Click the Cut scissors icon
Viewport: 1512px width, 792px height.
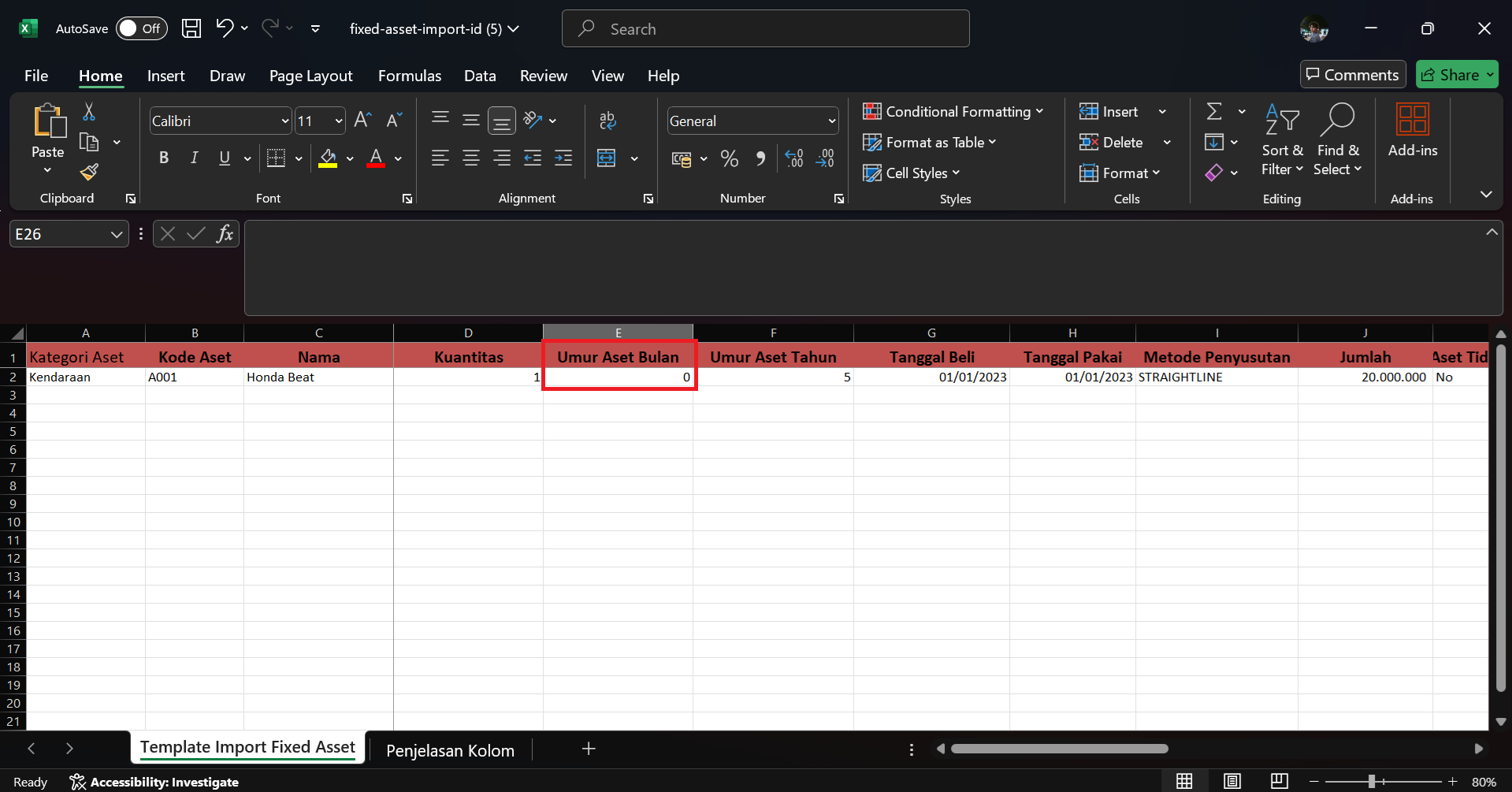[x=89, y=112]
